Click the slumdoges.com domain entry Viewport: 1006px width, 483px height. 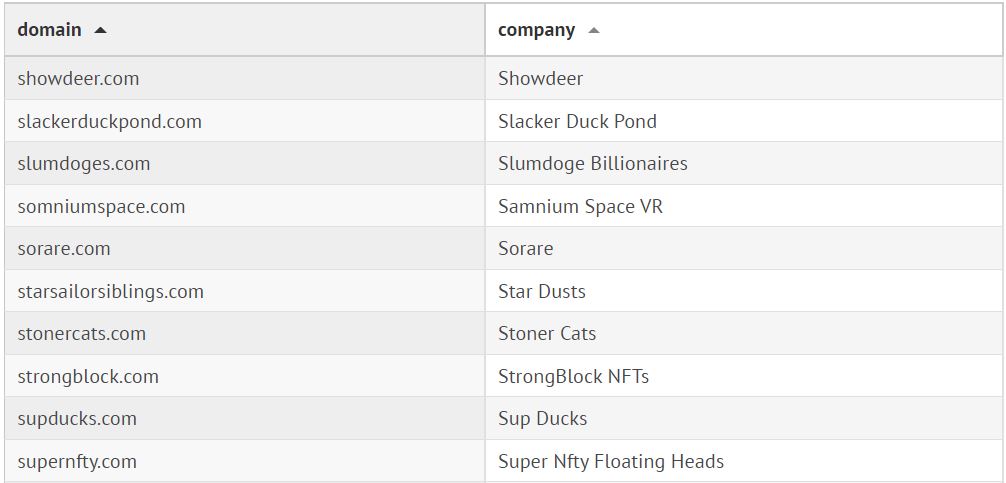click(83, 163)
